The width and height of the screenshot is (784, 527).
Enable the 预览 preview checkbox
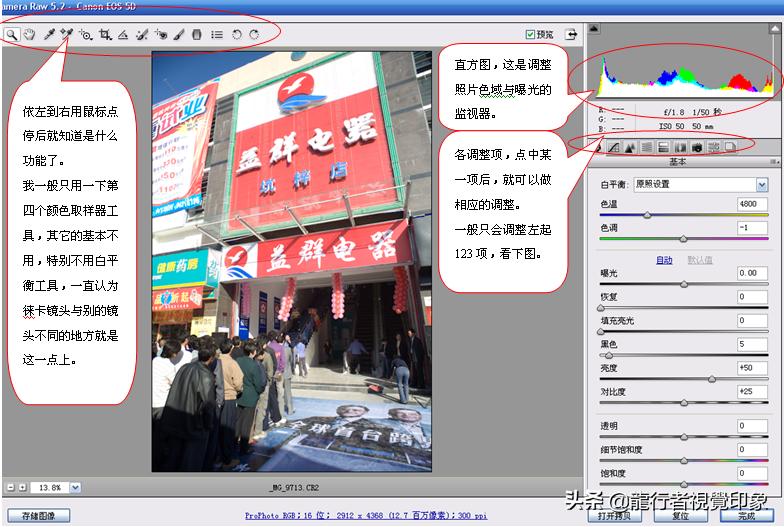[x=530, y=34]
